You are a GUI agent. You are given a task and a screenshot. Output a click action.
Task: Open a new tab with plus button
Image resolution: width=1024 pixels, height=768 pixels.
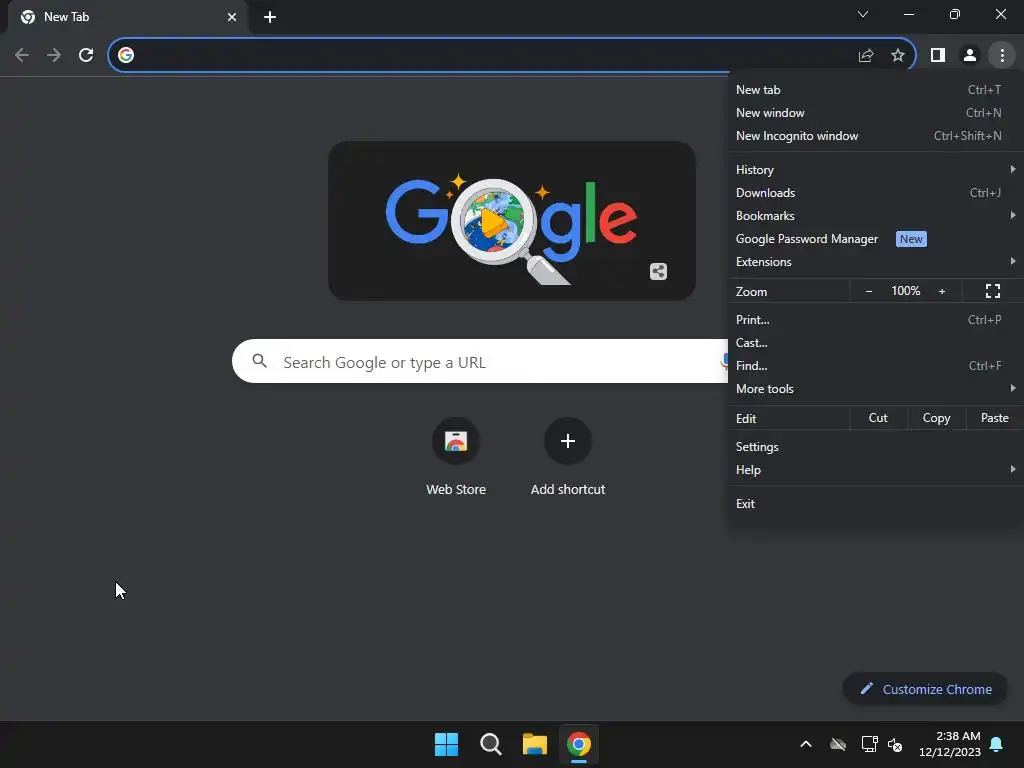point(270,17)
